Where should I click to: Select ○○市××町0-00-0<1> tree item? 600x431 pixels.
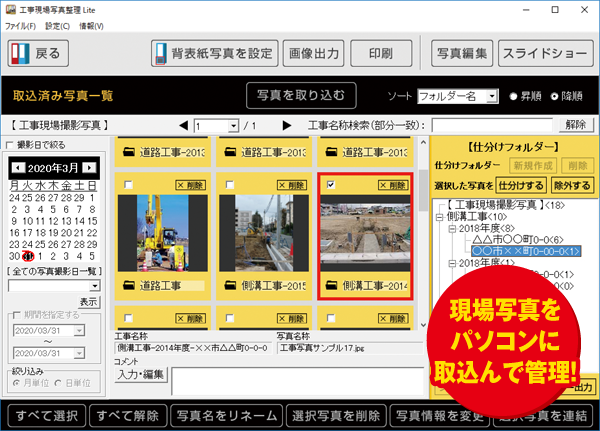pyautogui.click(x=527, y=251)
